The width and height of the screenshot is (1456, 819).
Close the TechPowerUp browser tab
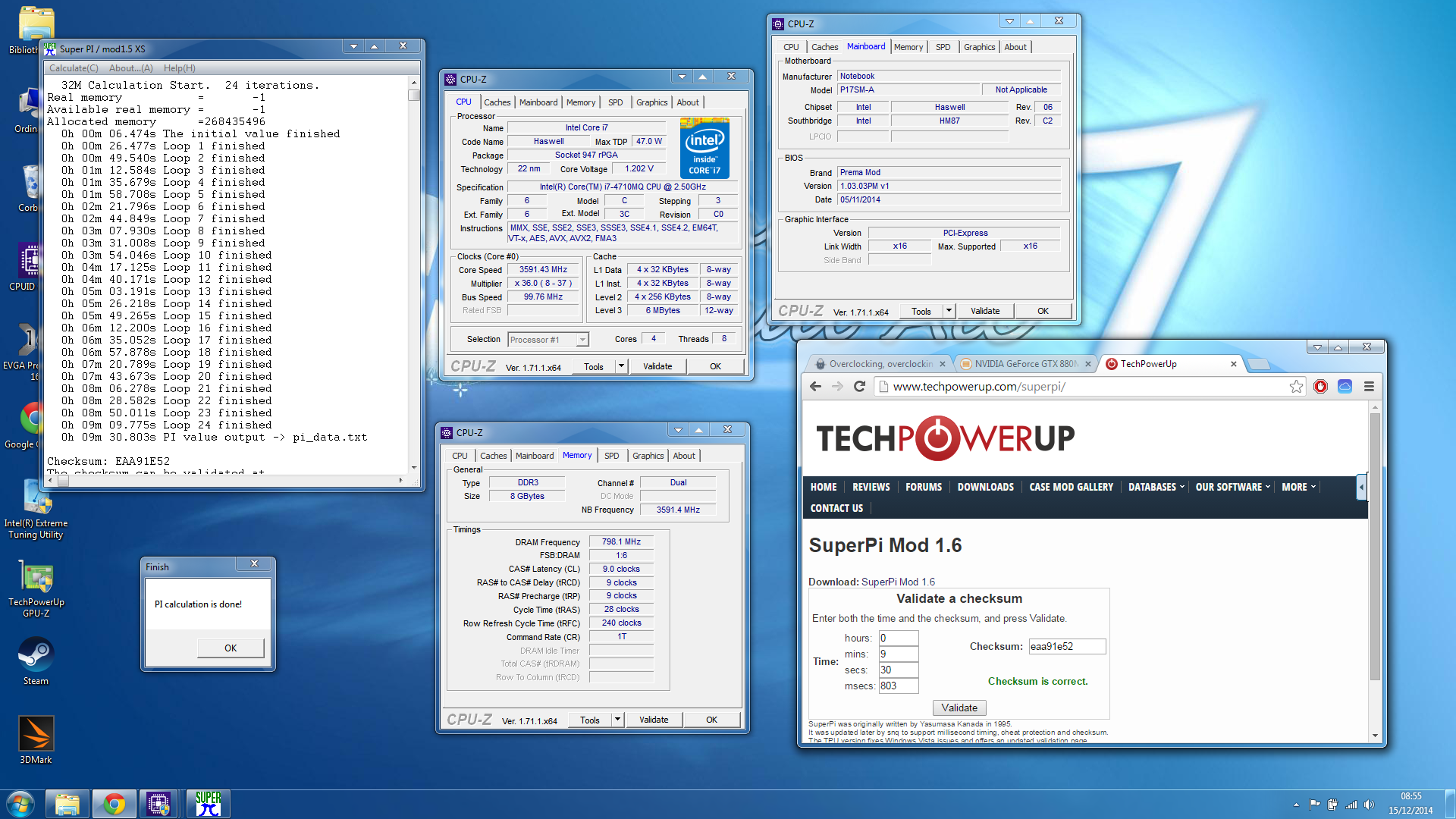tap(1233, 364)
